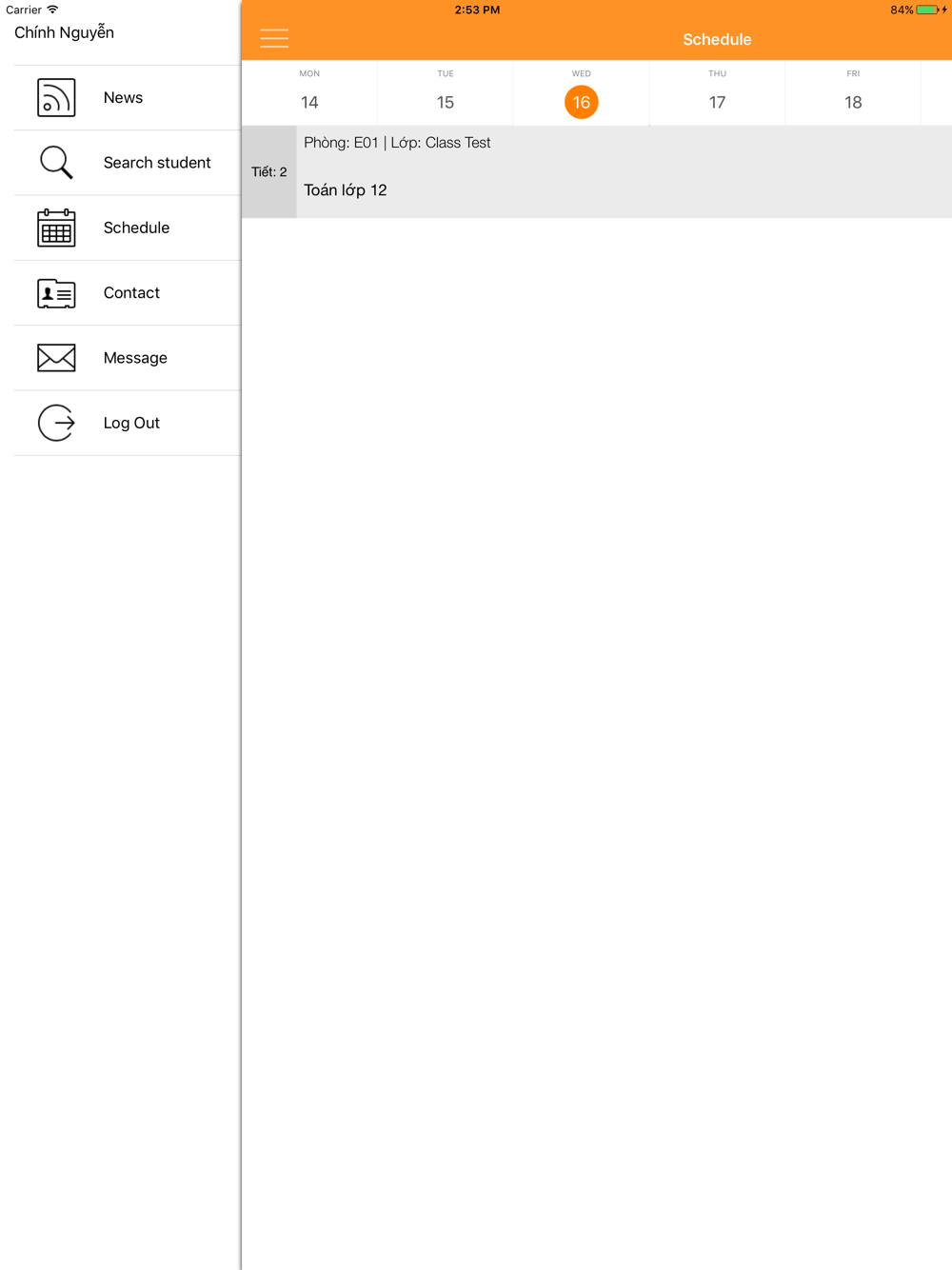Tap the hamburger menu icon
Viewport: 952px width, 1270px height.
point(274,38)
